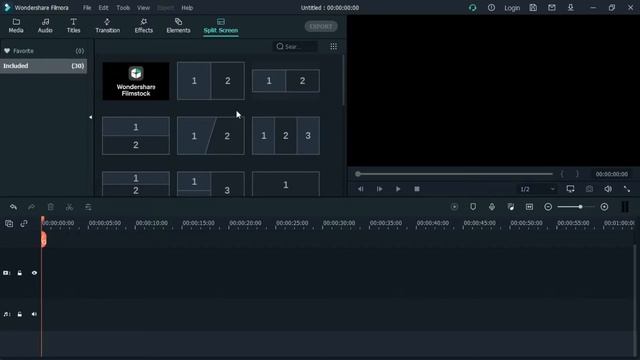Take a snapshot with the camera icon

(589, 189)
